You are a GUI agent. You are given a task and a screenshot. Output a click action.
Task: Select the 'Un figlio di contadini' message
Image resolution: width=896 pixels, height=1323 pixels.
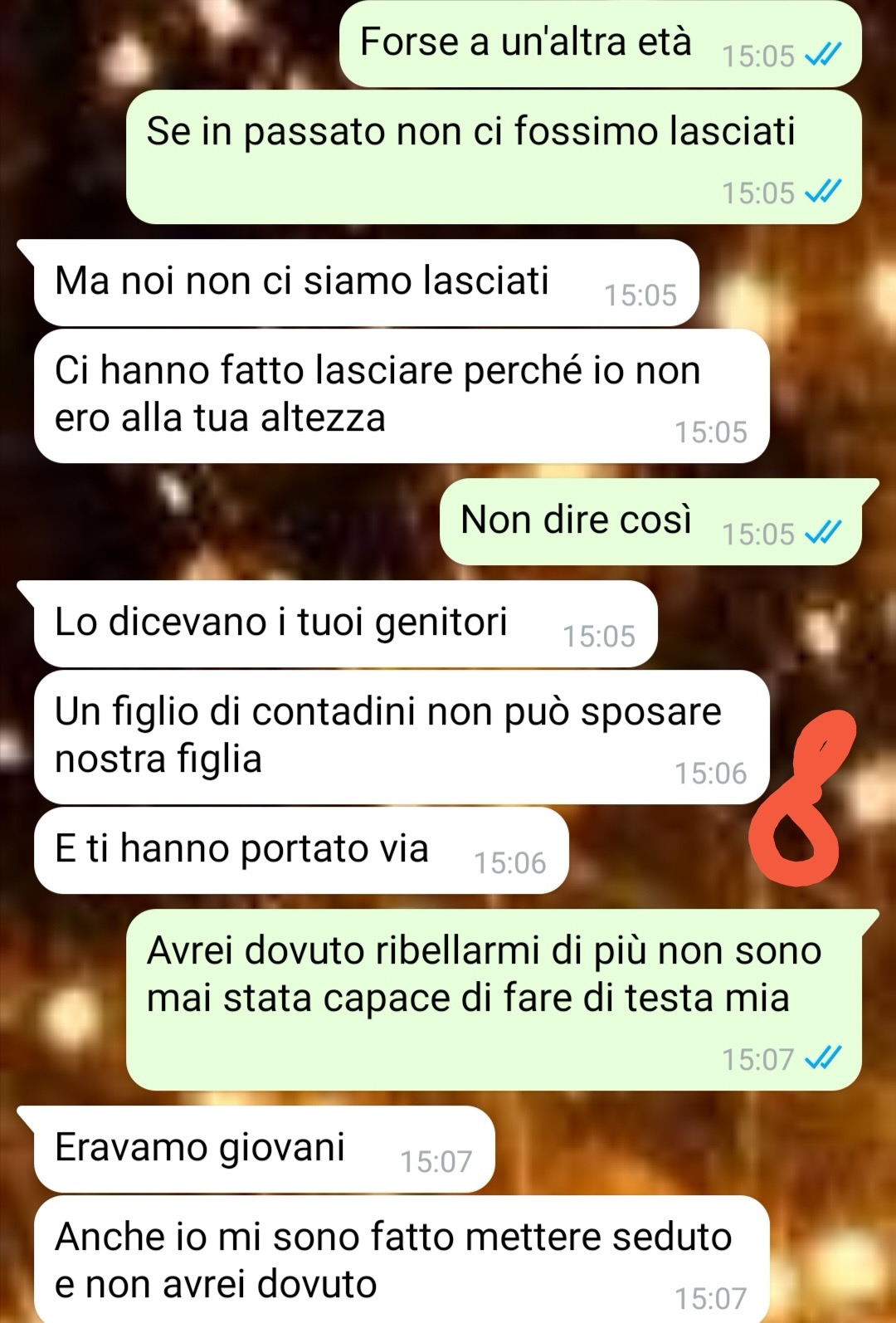coord(402,737)
